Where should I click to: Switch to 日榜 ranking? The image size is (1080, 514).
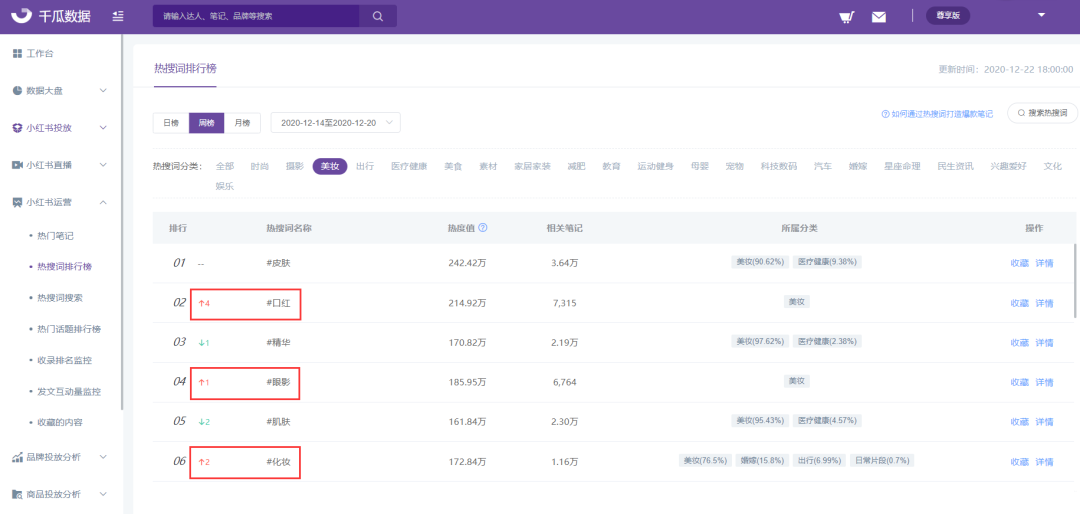click(x=171, y=123)
